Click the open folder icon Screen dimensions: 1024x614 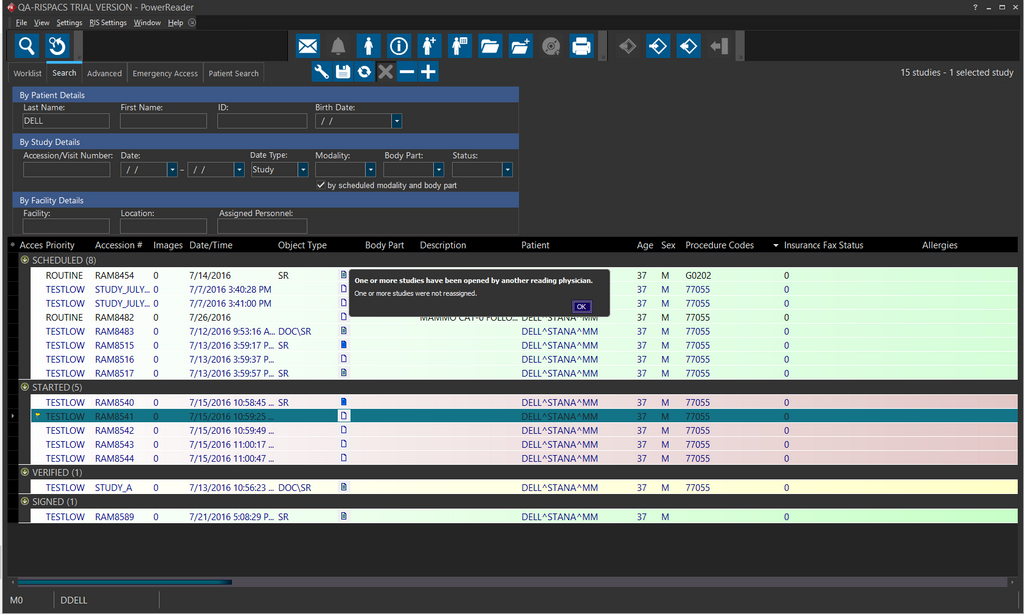click(x=490, y=46)
